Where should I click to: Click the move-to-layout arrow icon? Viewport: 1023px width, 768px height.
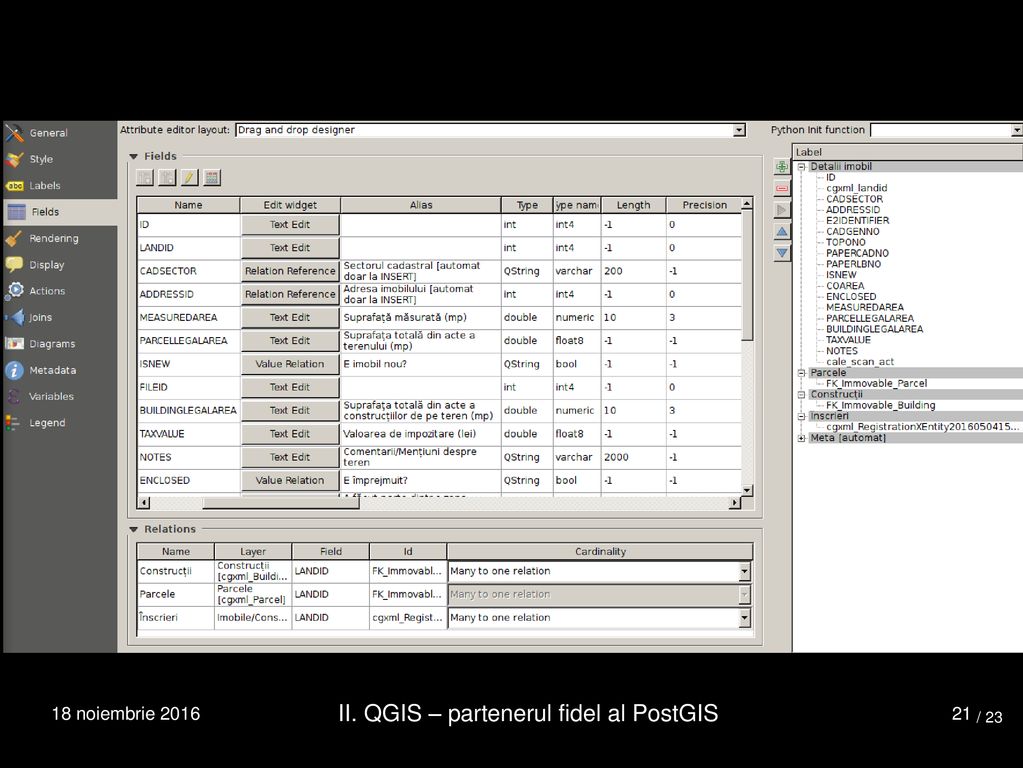pos(782,209)
